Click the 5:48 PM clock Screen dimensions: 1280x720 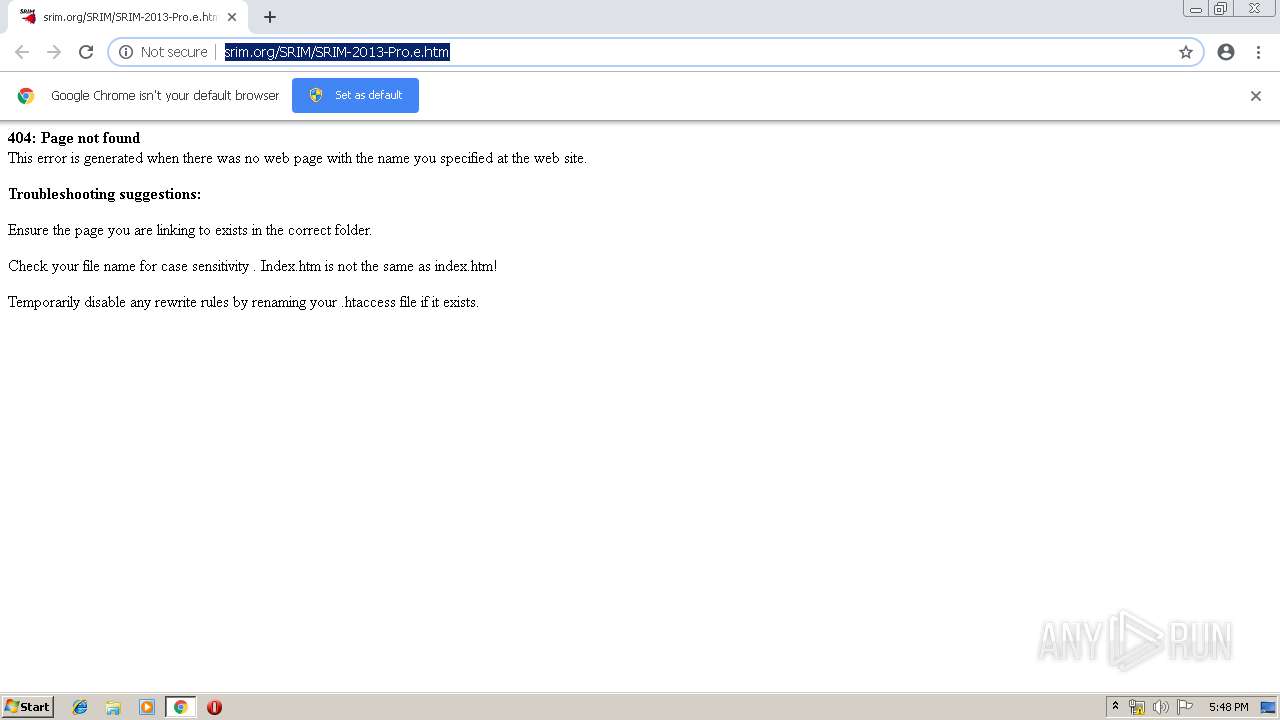(1228, 707)
